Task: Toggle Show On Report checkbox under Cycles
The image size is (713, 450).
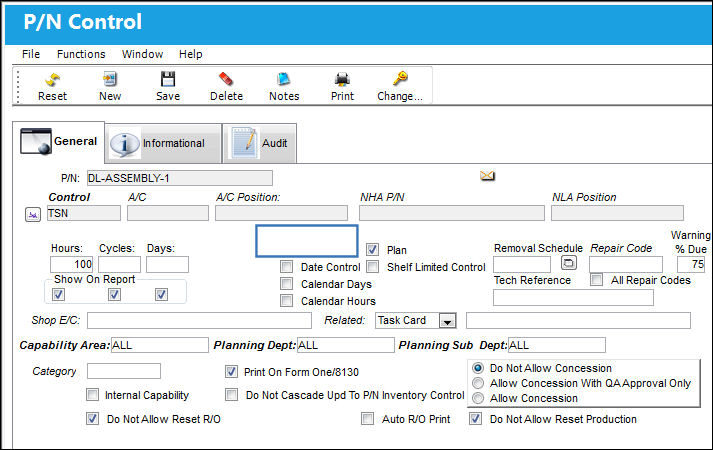Action: tap(114, 295)
